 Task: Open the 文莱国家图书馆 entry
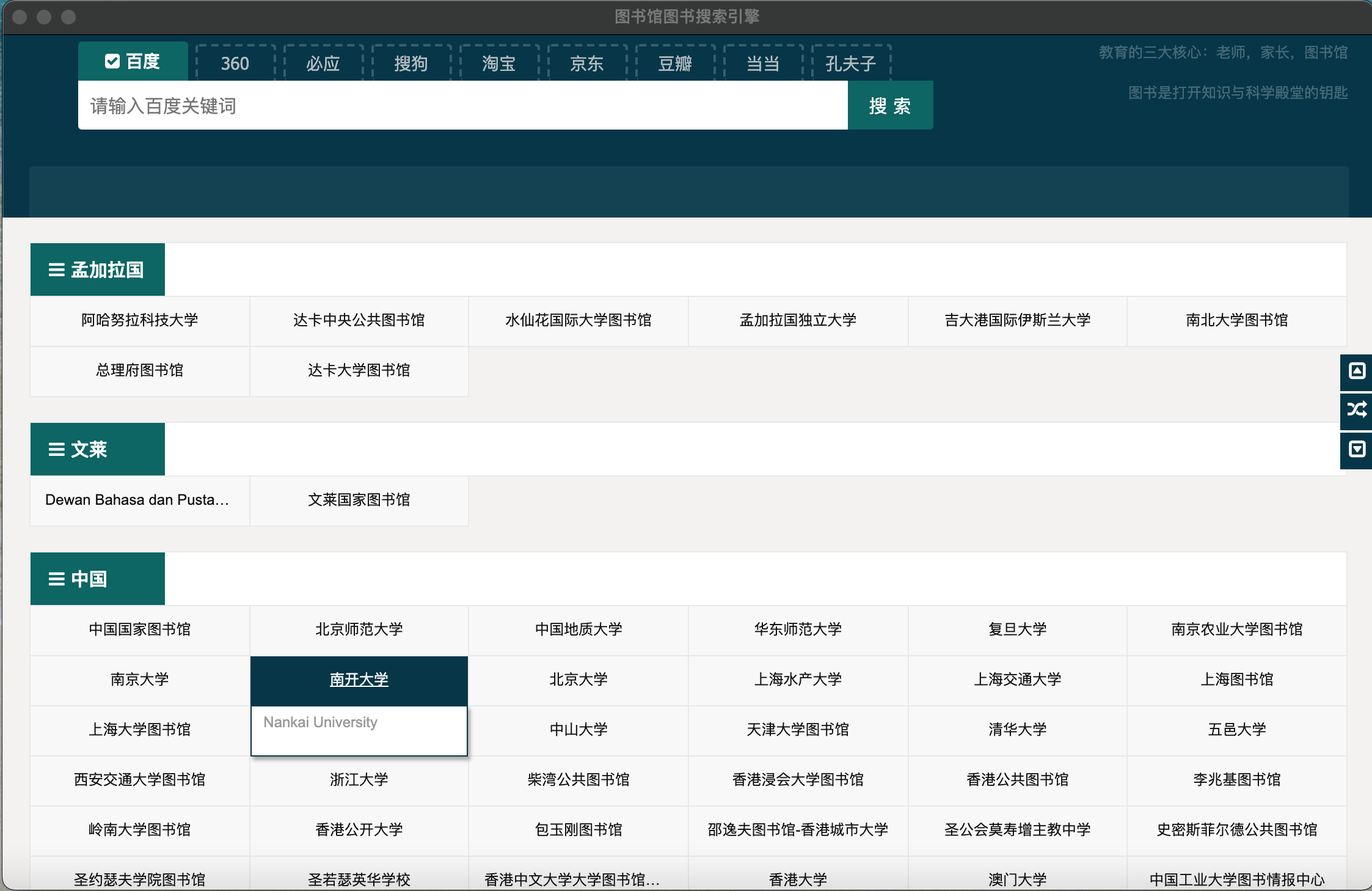tap(359, 500)
